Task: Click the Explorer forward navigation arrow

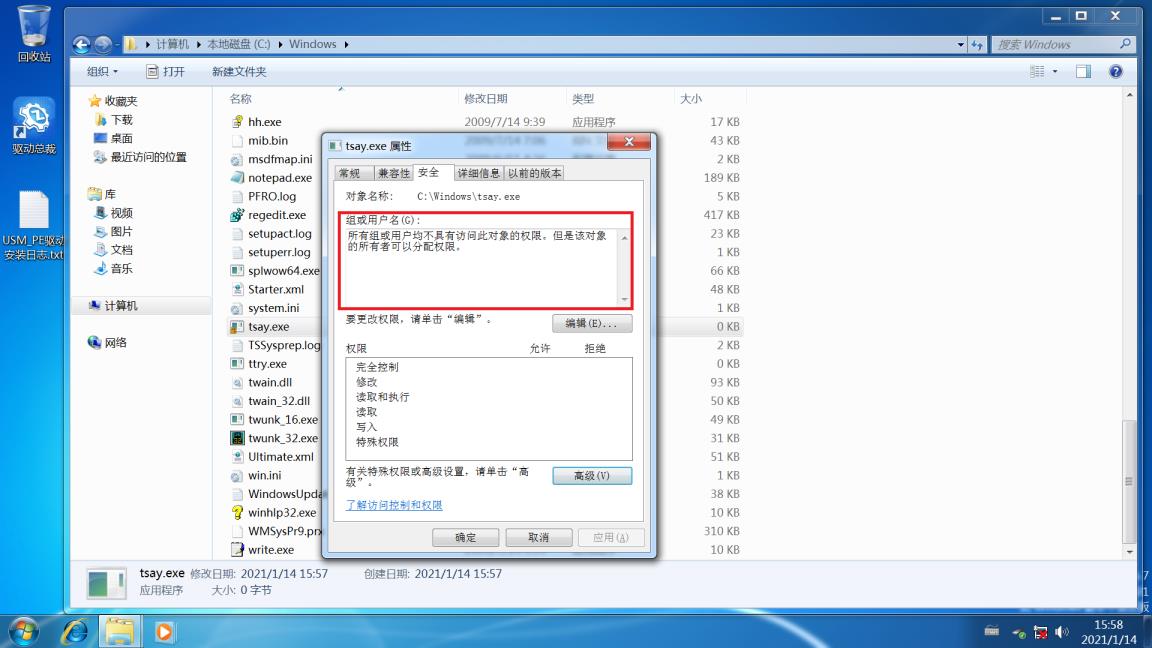Action: 103,45
